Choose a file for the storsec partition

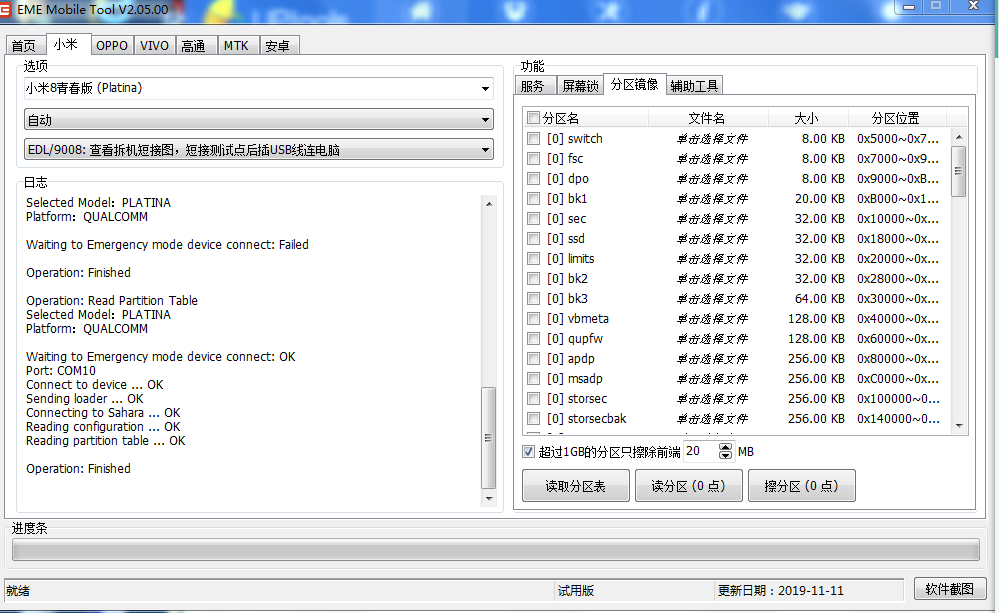pyautogui.click(x=712, y=399)
